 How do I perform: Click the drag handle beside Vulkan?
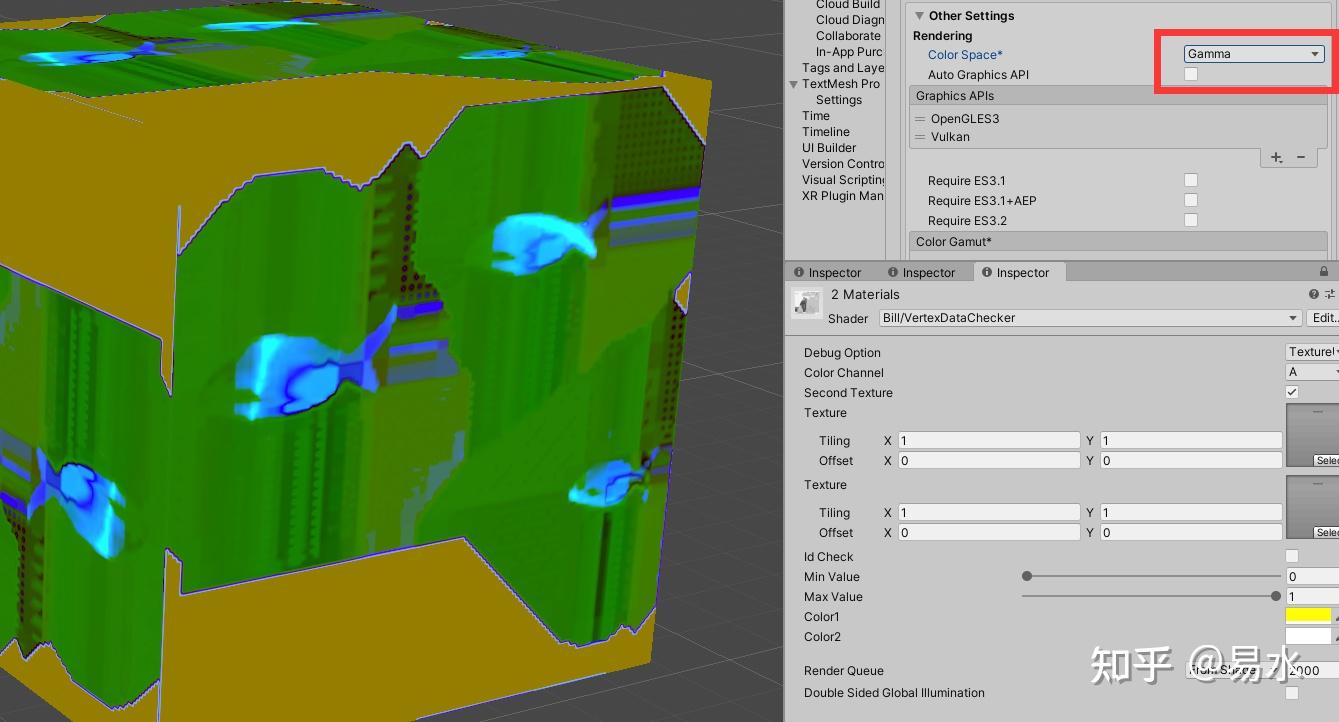tap(920, 137)
